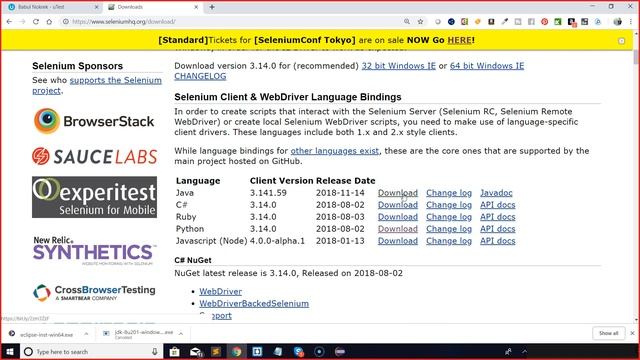This screenshot has height=360, width=640.
Task: Click the New Relic Synthetics logo
Action: click(94, 251)
